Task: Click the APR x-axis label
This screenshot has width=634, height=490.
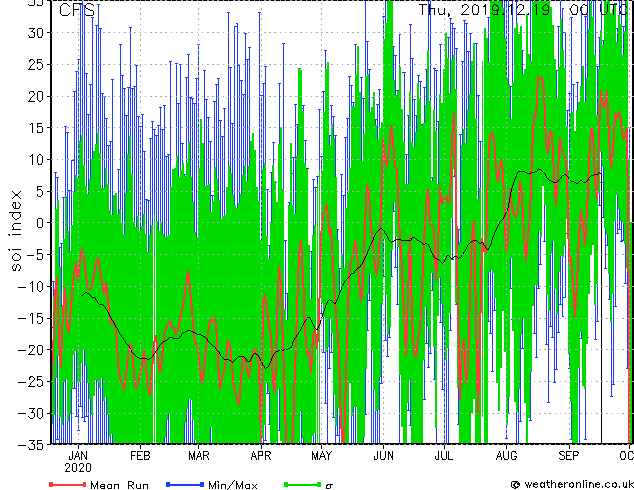Action: coord(261,456)
